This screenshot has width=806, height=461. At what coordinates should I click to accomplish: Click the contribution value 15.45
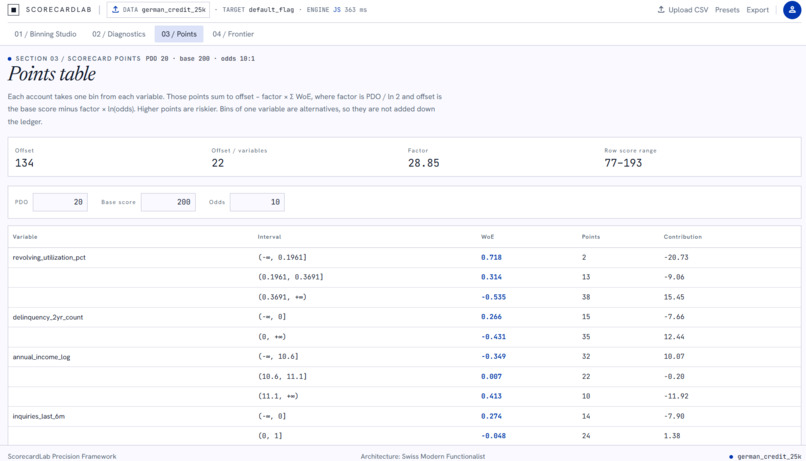[674, 297]
